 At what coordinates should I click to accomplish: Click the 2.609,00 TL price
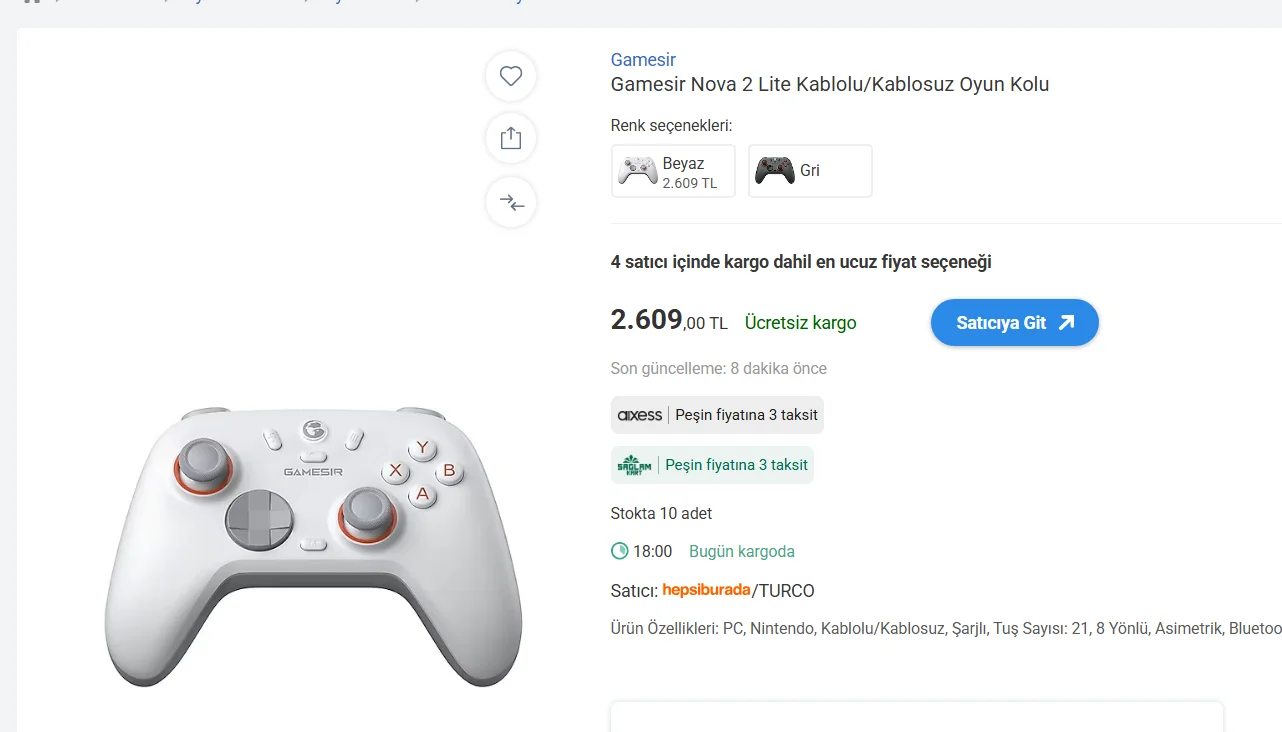tap(668, 321)
